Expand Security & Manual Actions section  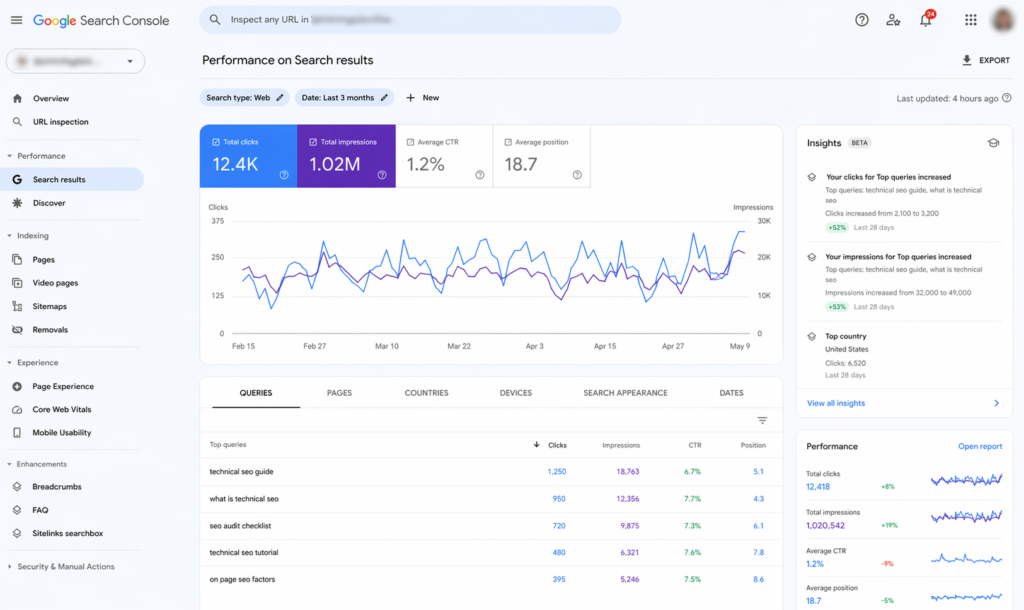coord(10,567)
